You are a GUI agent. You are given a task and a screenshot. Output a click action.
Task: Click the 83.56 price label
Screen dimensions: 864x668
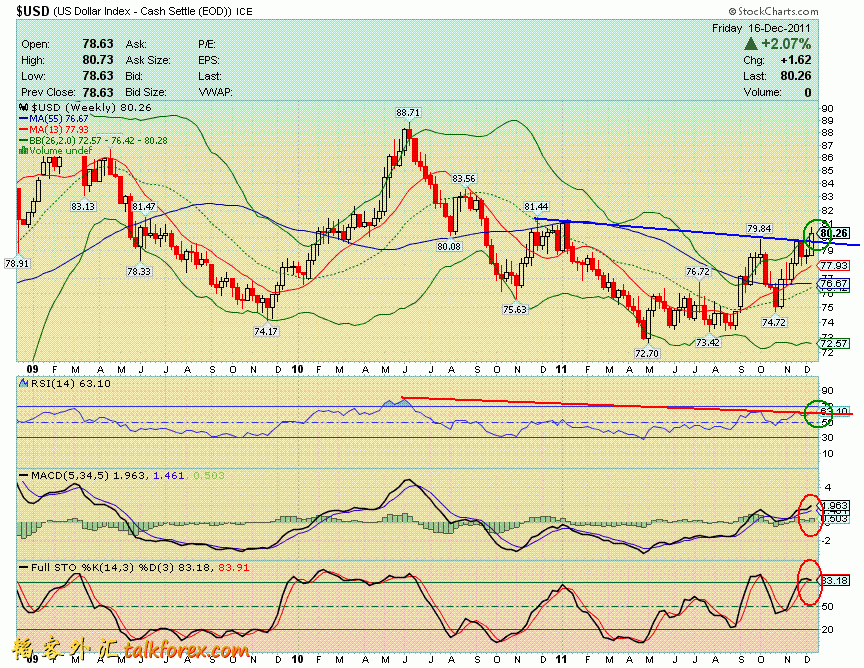[x=463, y=179]
